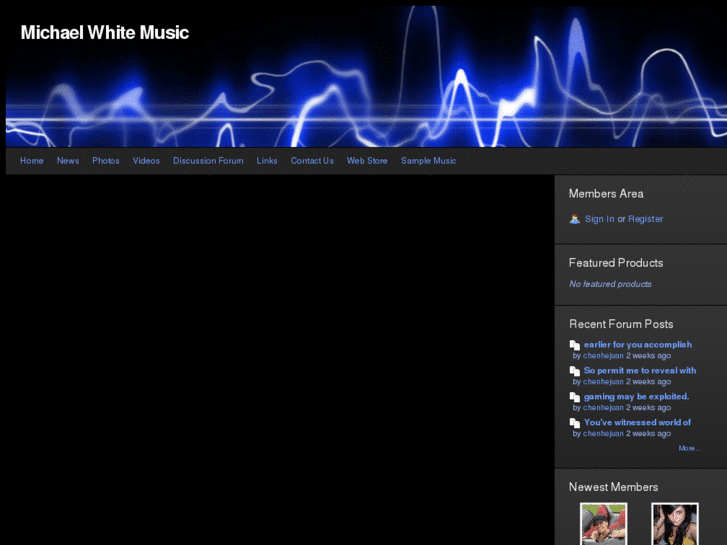Open the Home navigation link

coord(32,160)
